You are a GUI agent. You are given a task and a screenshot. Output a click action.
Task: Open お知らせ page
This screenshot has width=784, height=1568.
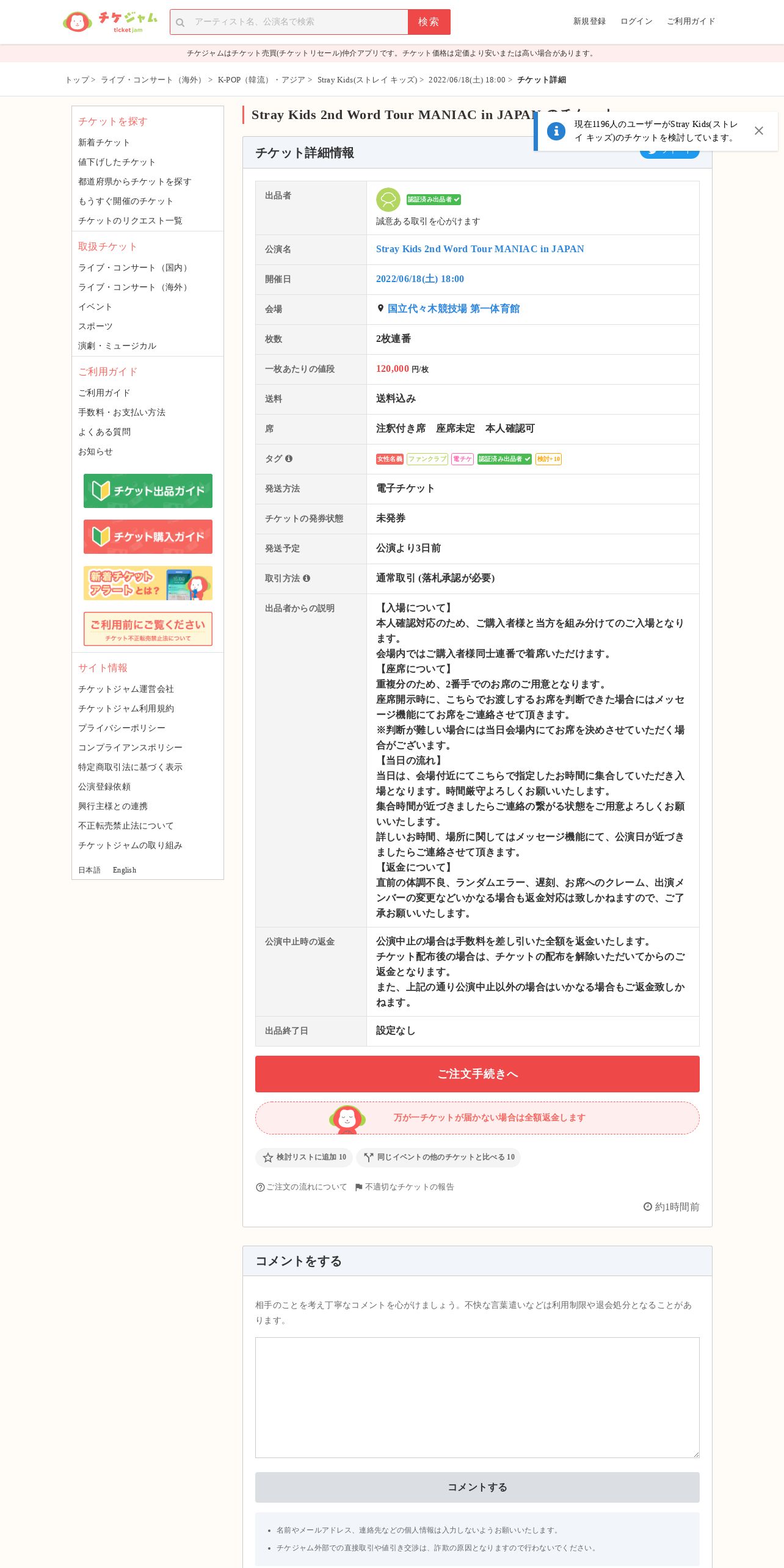[95, 451]
